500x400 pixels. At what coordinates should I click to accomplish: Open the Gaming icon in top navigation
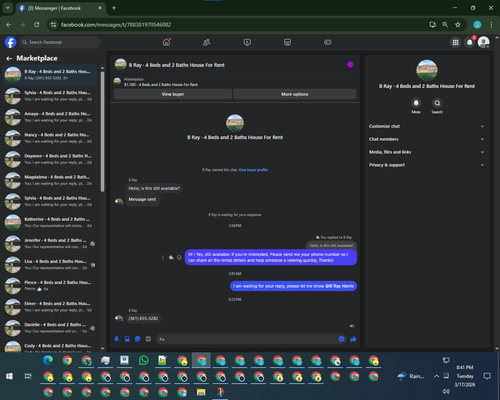pos(328,42)
